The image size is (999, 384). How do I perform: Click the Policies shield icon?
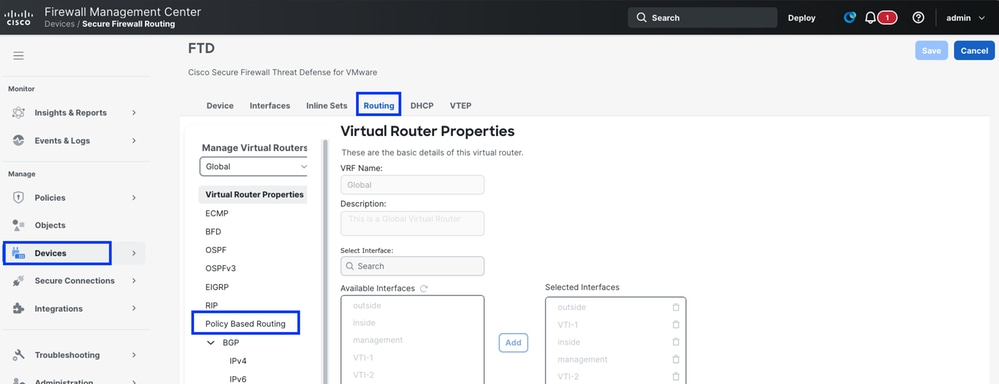[x=18, y=197]
